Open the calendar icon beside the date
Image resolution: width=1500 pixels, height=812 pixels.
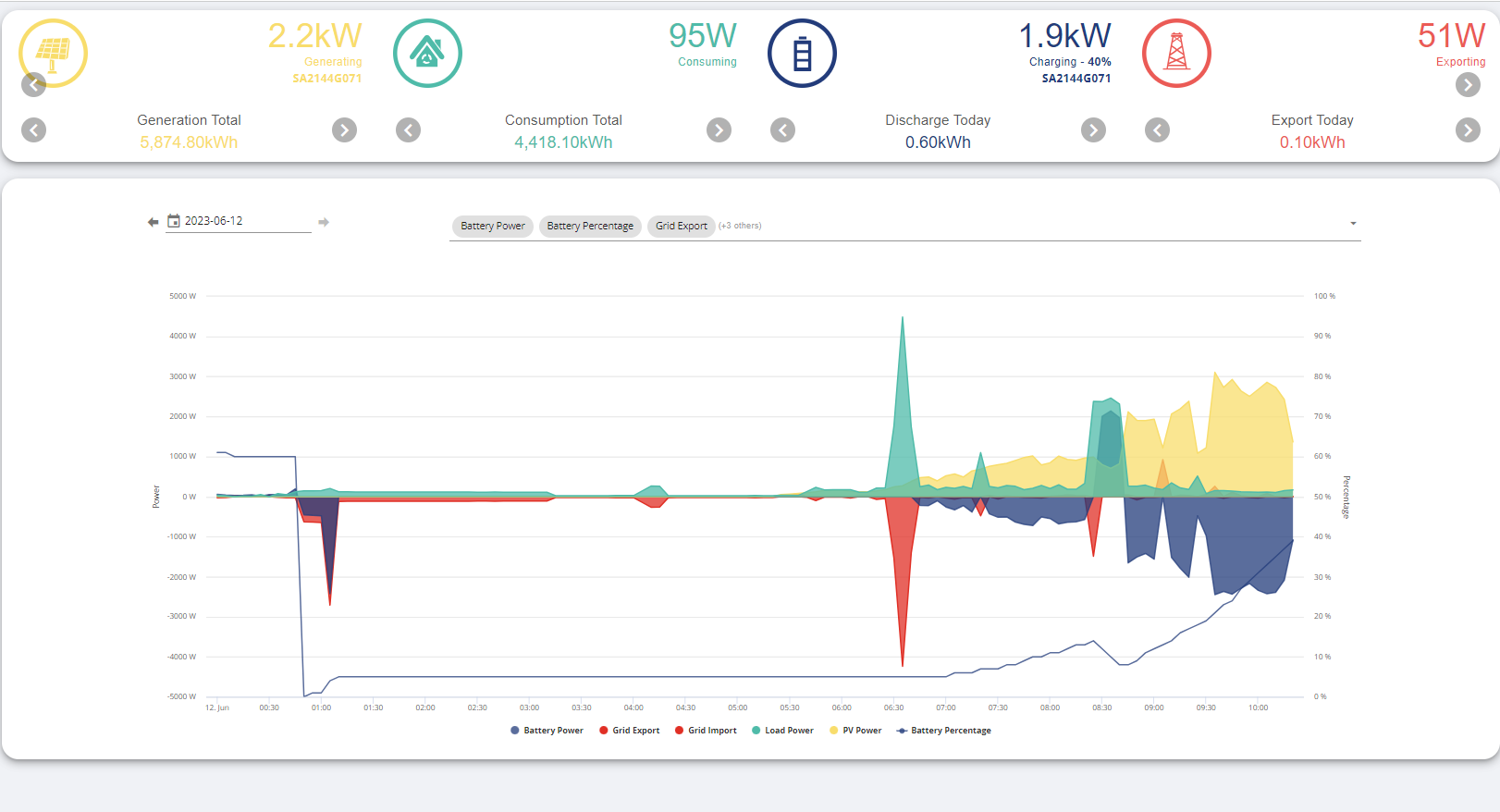(x=173, y=221)
